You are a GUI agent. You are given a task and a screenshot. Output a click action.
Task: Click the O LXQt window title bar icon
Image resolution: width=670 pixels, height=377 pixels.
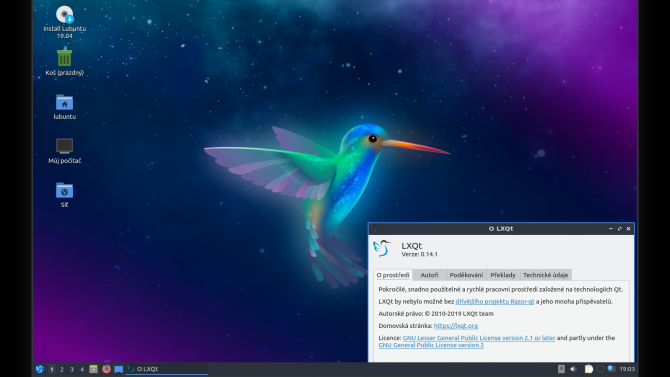(x=374, y=229)
